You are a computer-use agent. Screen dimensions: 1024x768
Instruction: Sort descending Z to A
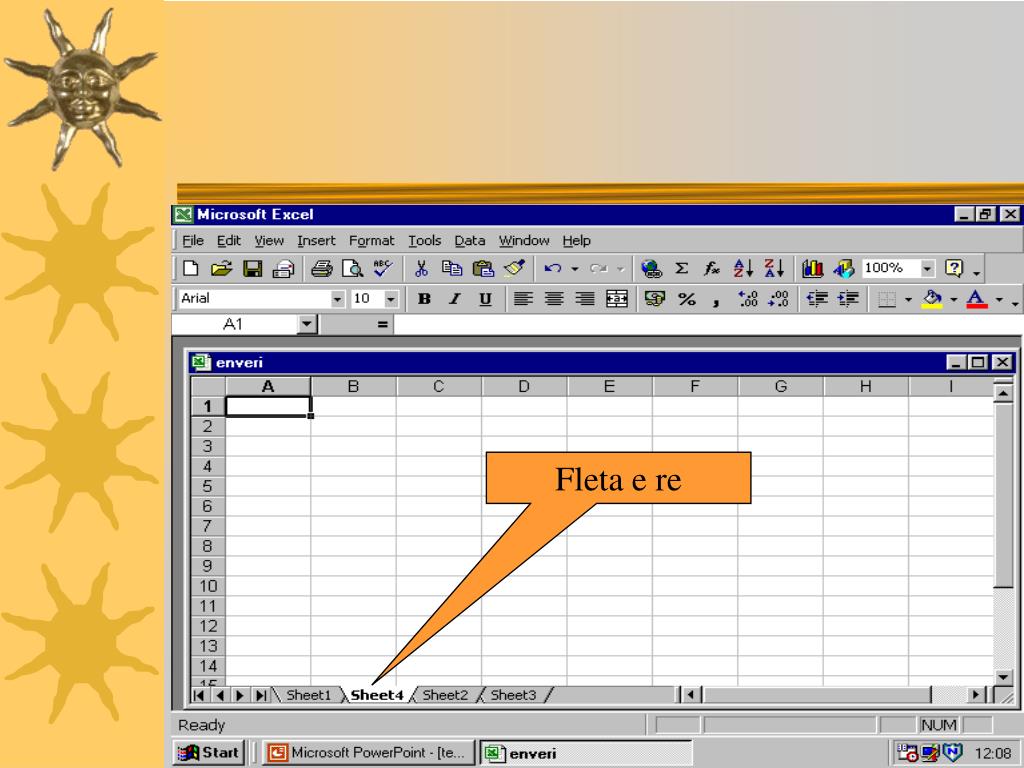point(774,268)
